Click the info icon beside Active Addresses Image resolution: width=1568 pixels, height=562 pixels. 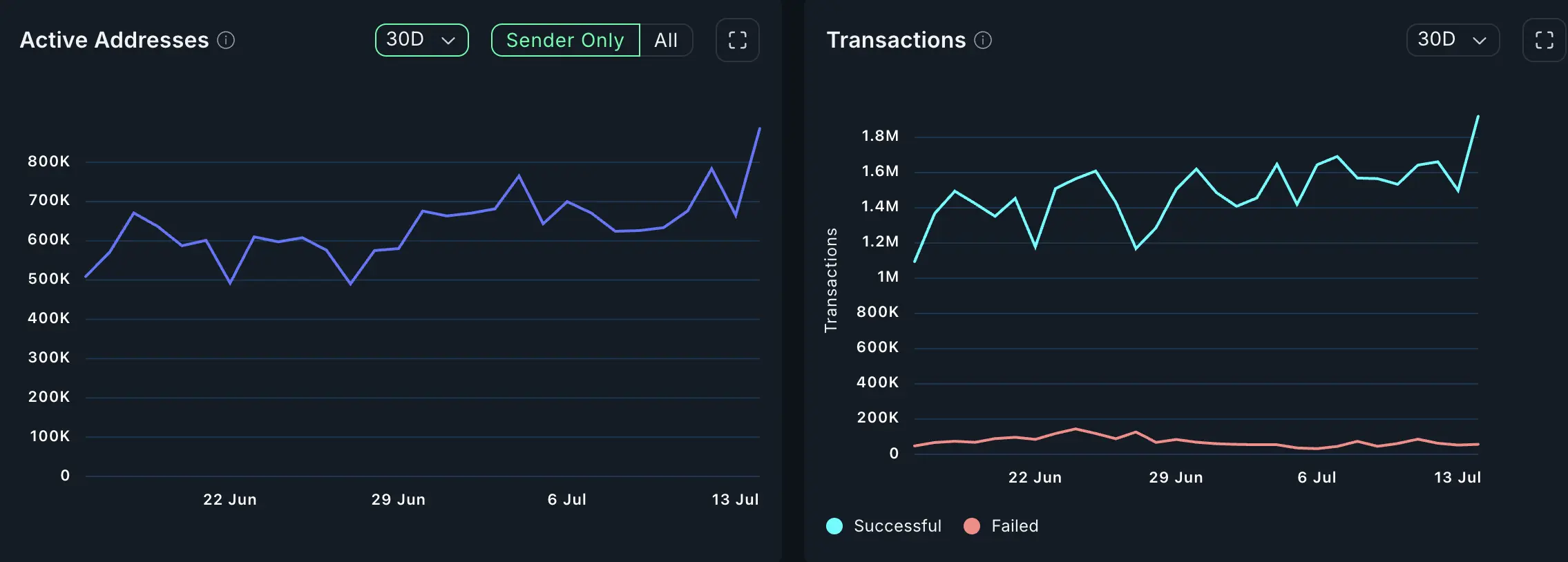226,40
